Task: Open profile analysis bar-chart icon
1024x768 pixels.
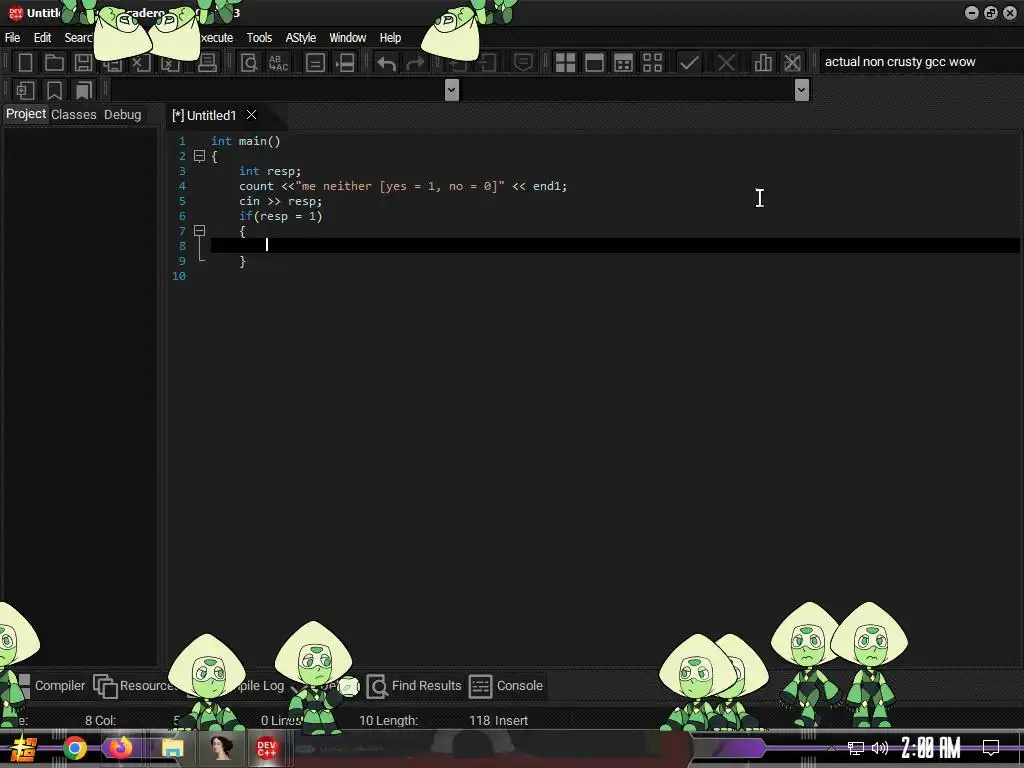Action: click(x=763, y=63)
